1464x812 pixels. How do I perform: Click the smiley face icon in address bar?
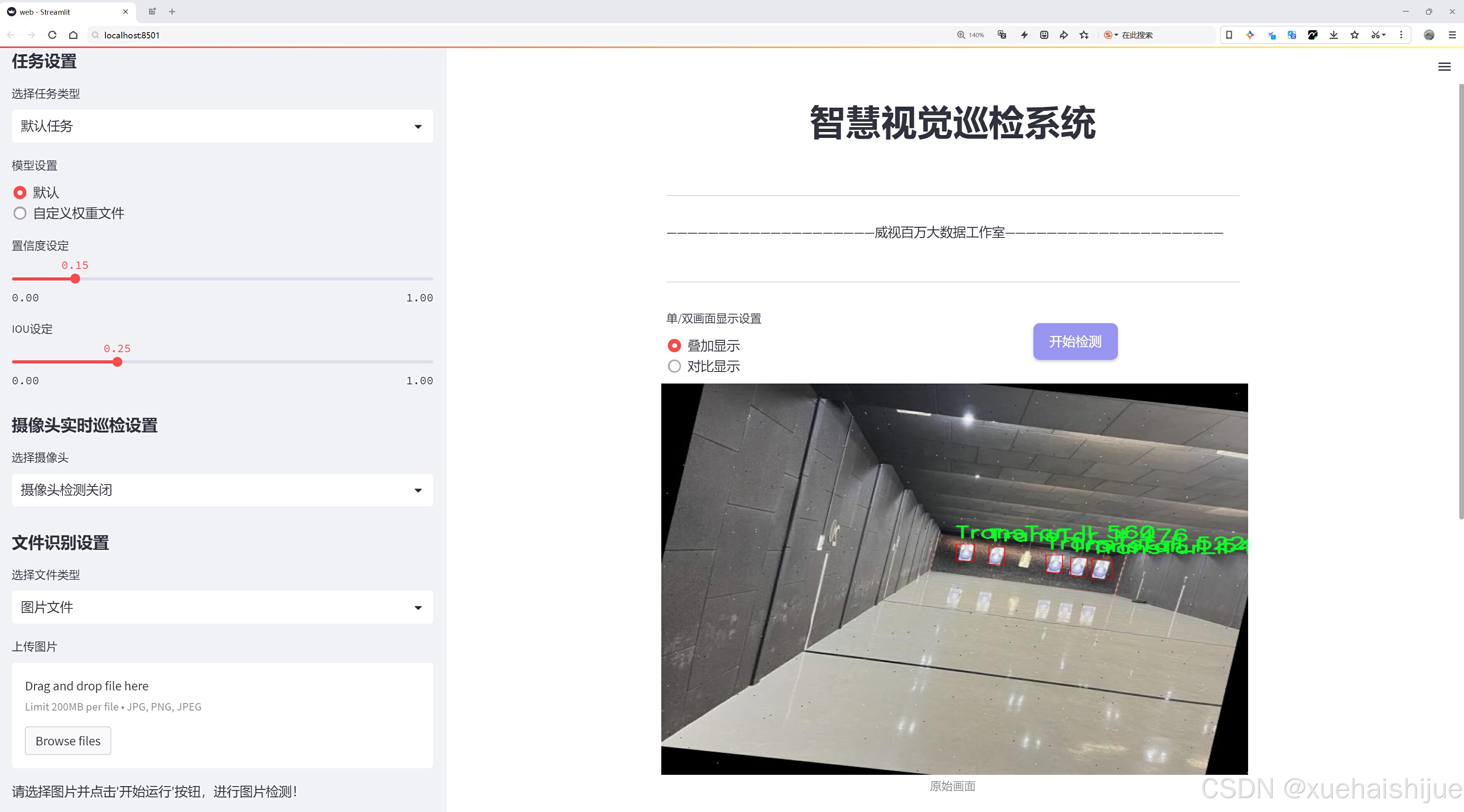tap(1044, 34)
